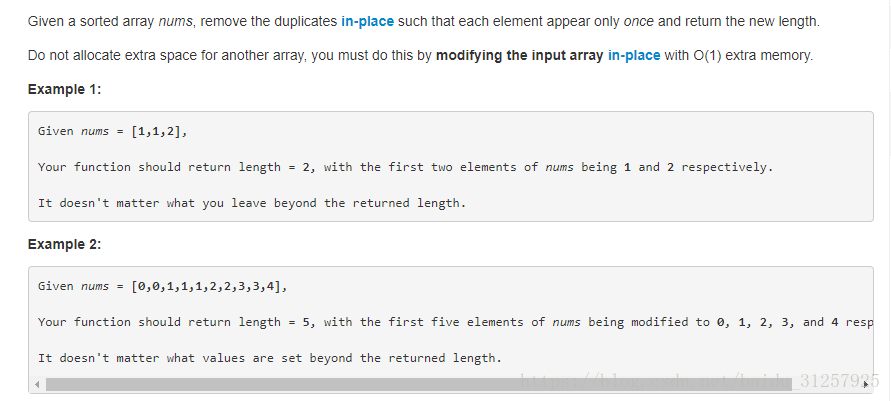Click 'Given a sorted array' at the description start

(91, 22)
